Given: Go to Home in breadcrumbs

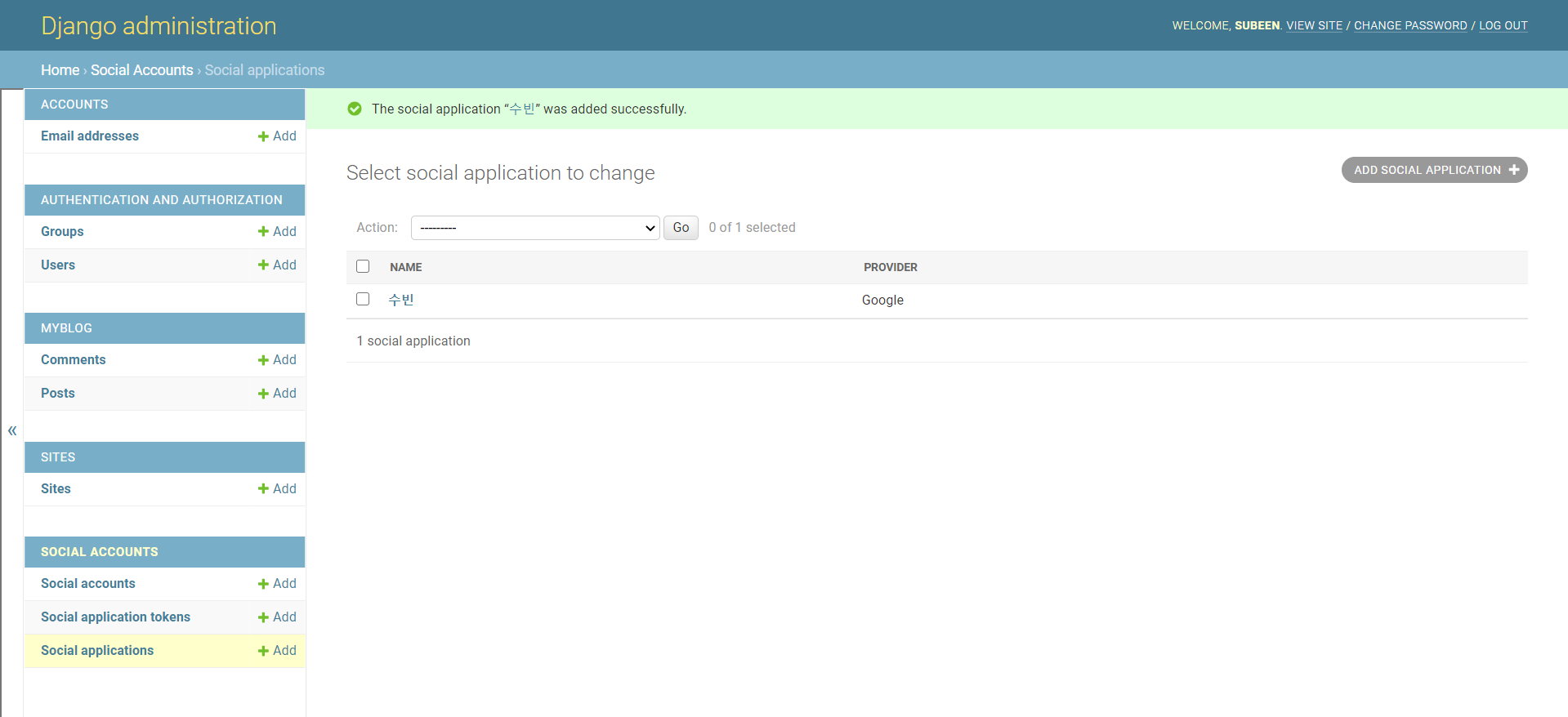Looking at the screenshot, I should [60, 70].
